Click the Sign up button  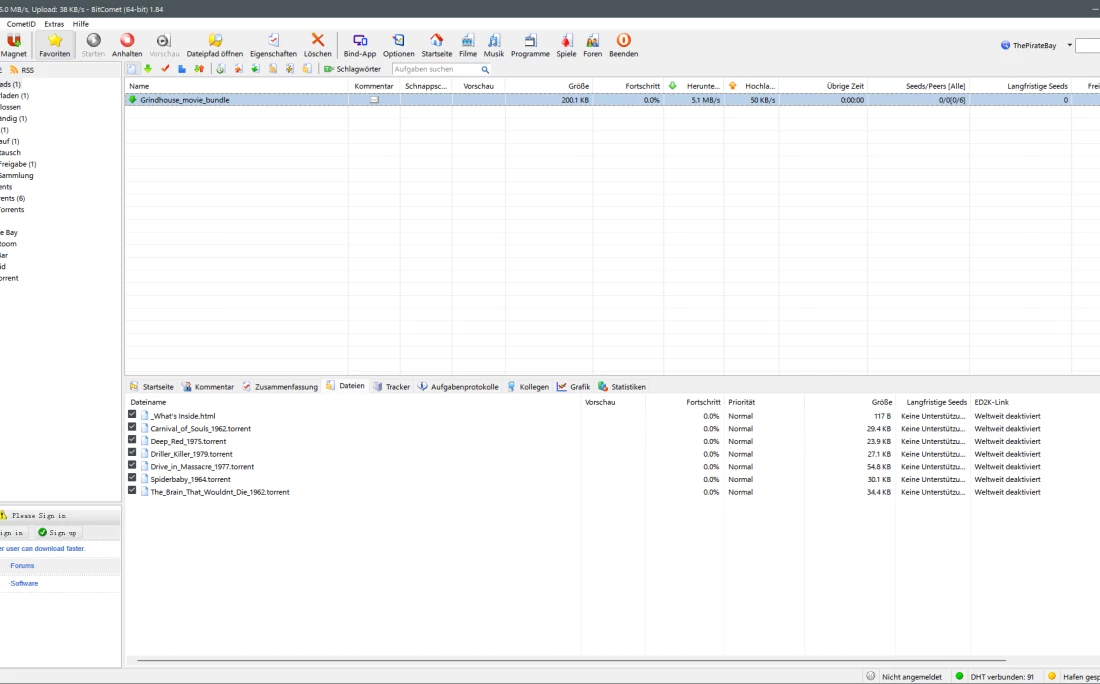coord(57,533)
